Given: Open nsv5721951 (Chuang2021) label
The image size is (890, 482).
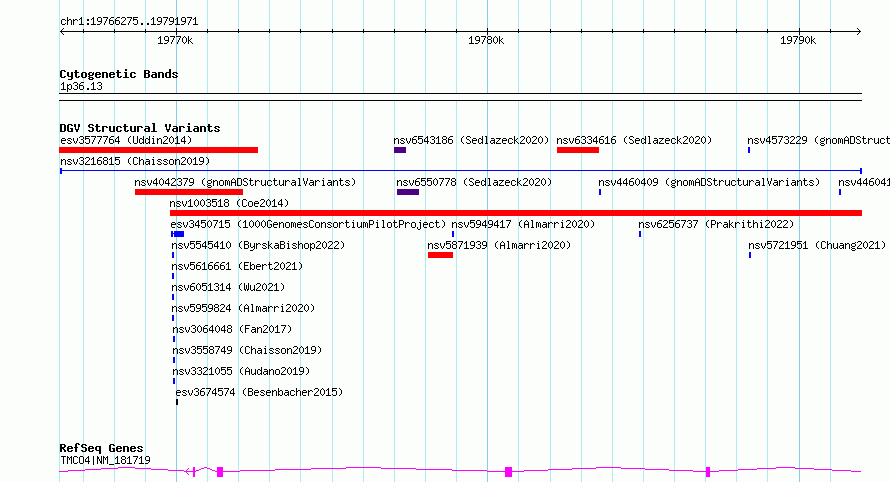Looking at the screenshot, I should click(x=817, y=245).
